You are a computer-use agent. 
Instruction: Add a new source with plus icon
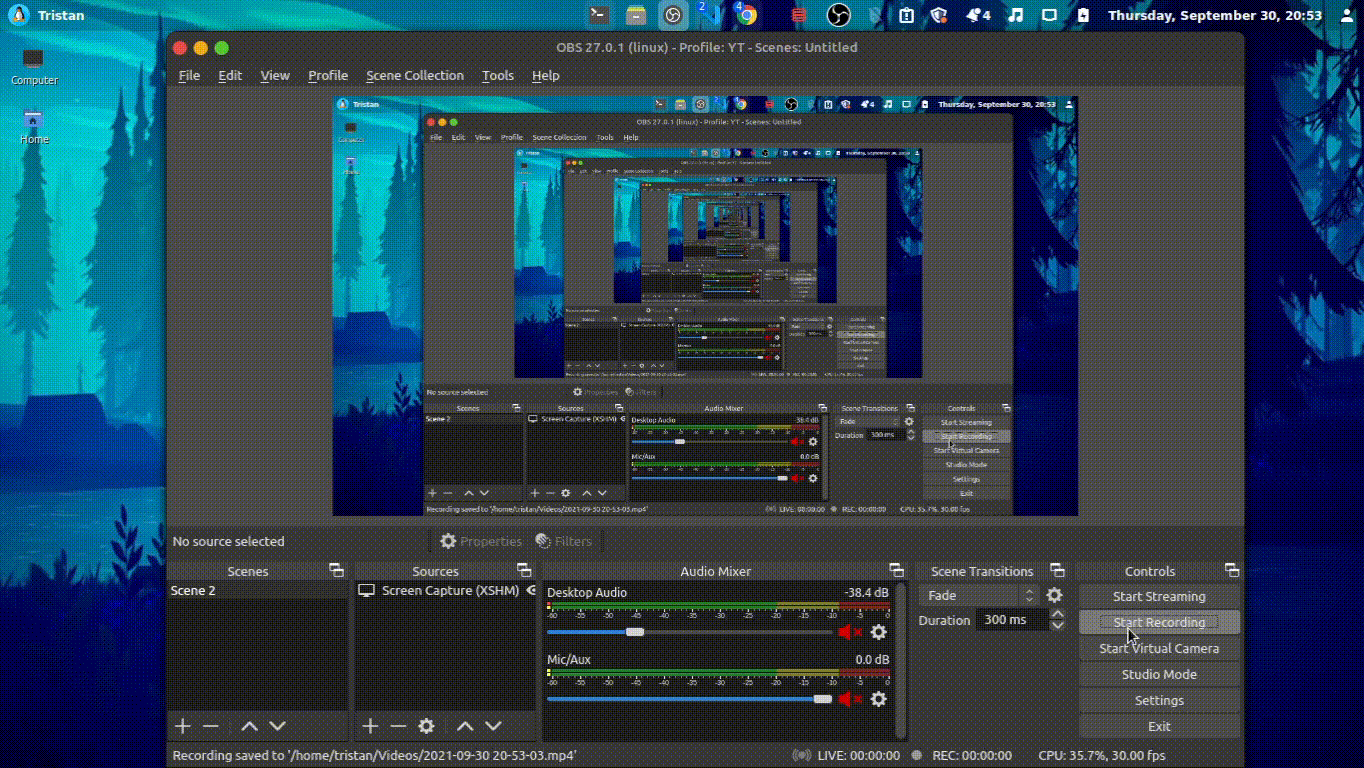coord(370,727)
